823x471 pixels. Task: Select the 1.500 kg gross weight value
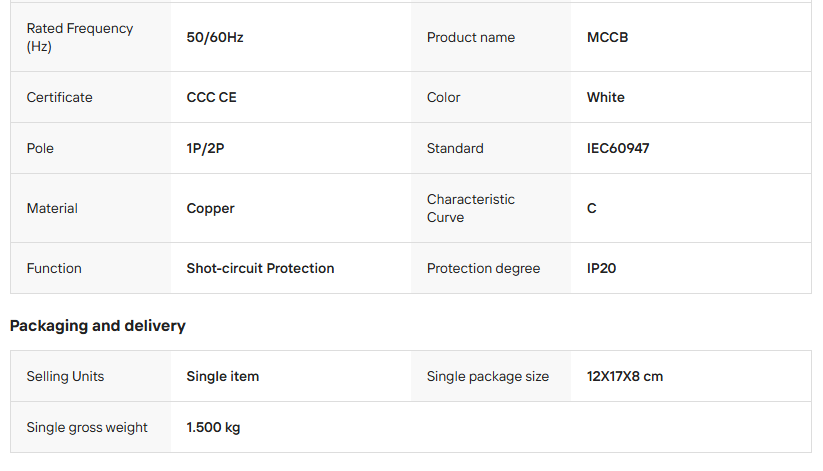213,427
